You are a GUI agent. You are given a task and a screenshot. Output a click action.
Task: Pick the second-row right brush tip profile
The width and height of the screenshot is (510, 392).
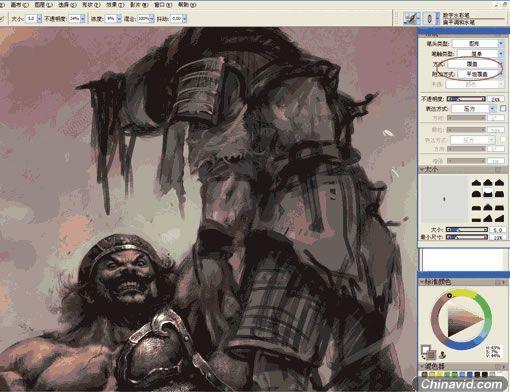pyautogui.click(x=499, y=194)
